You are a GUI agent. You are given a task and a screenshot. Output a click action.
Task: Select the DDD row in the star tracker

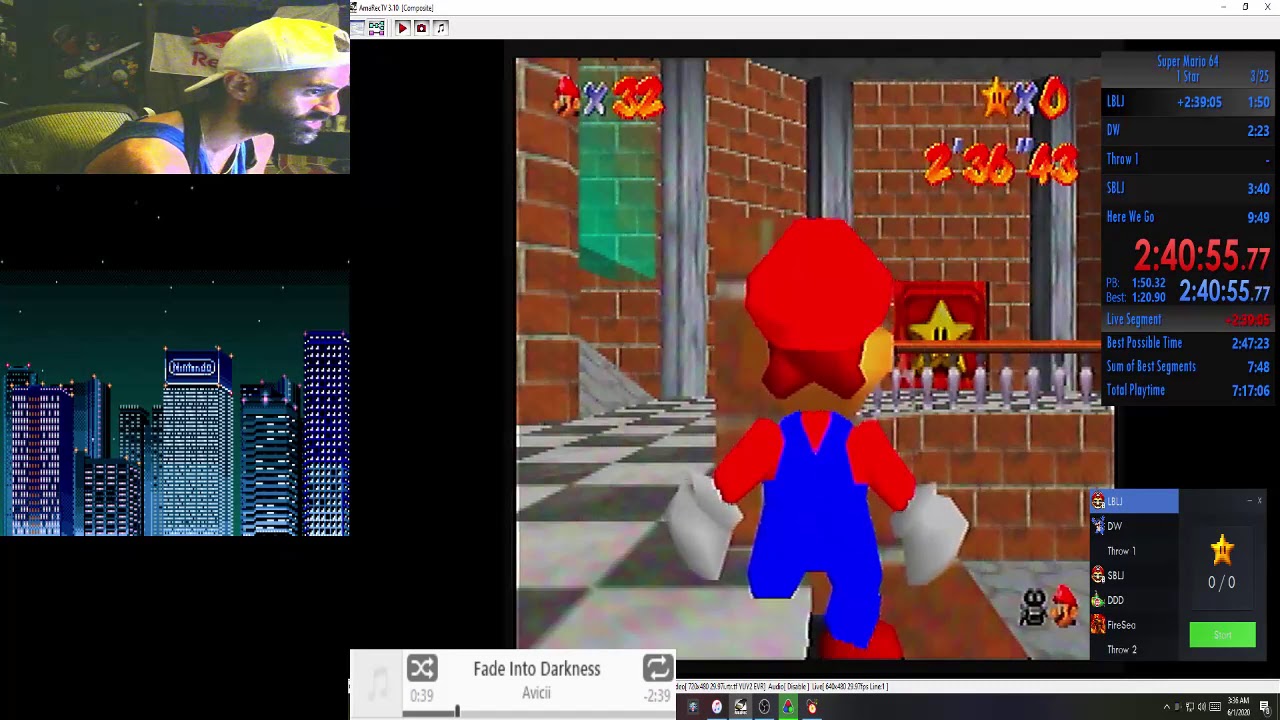(x=1134, y=600)
